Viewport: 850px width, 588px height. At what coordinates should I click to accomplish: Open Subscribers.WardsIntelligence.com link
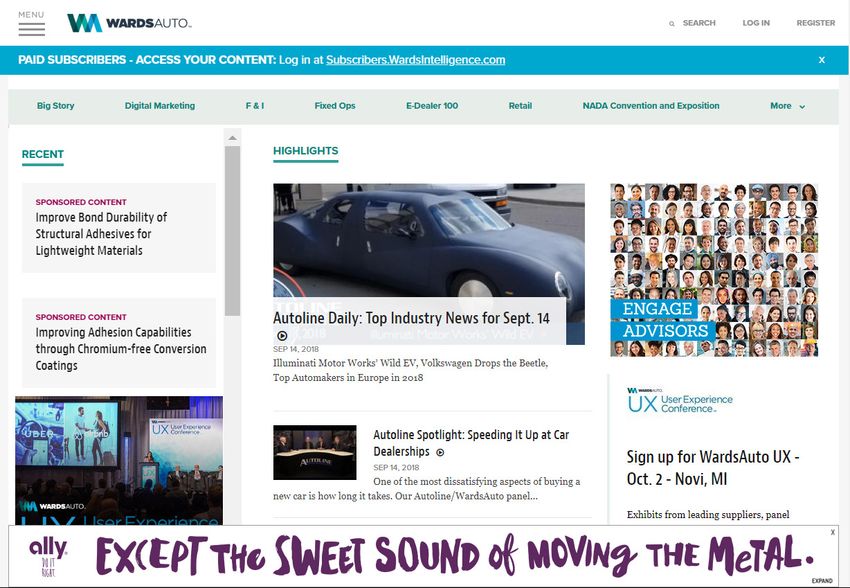click(415, 60)
